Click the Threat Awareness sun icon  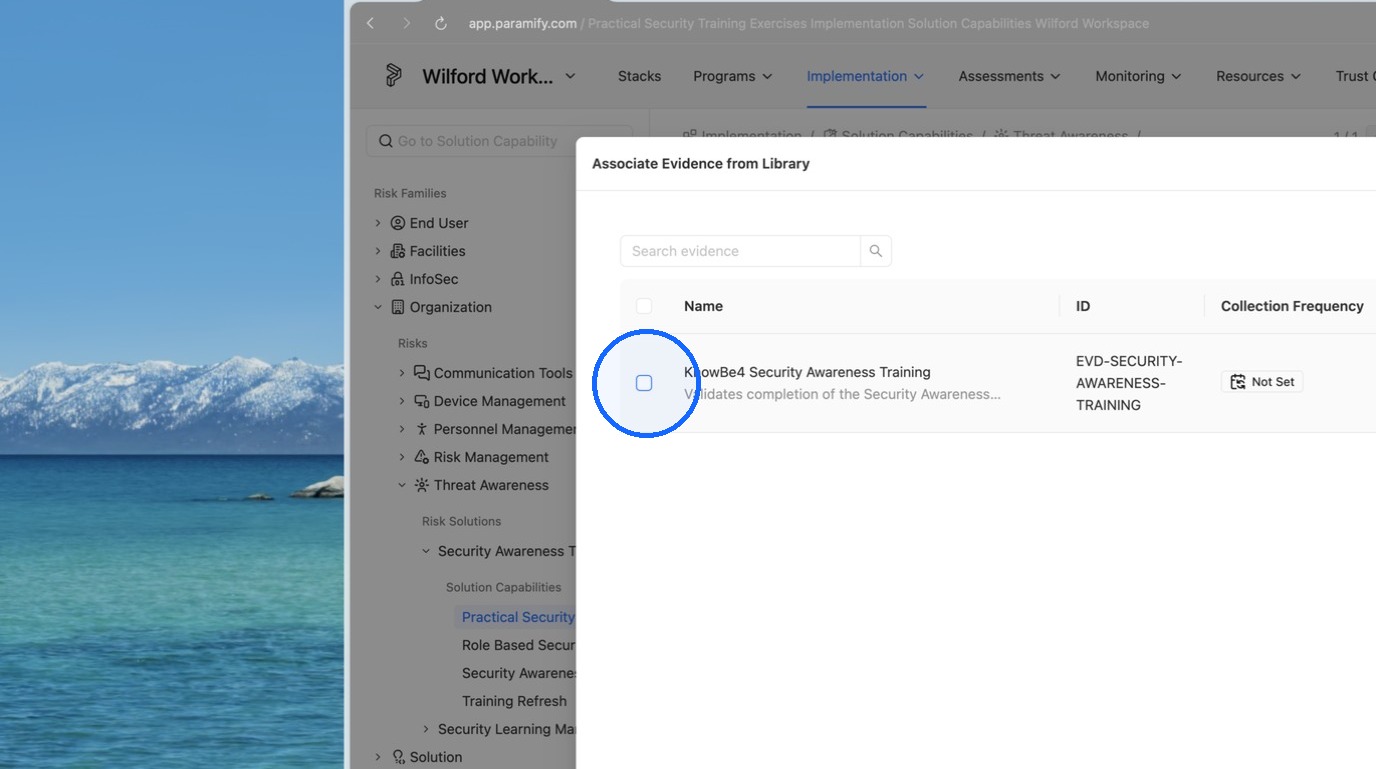click(x=422, y=485)
